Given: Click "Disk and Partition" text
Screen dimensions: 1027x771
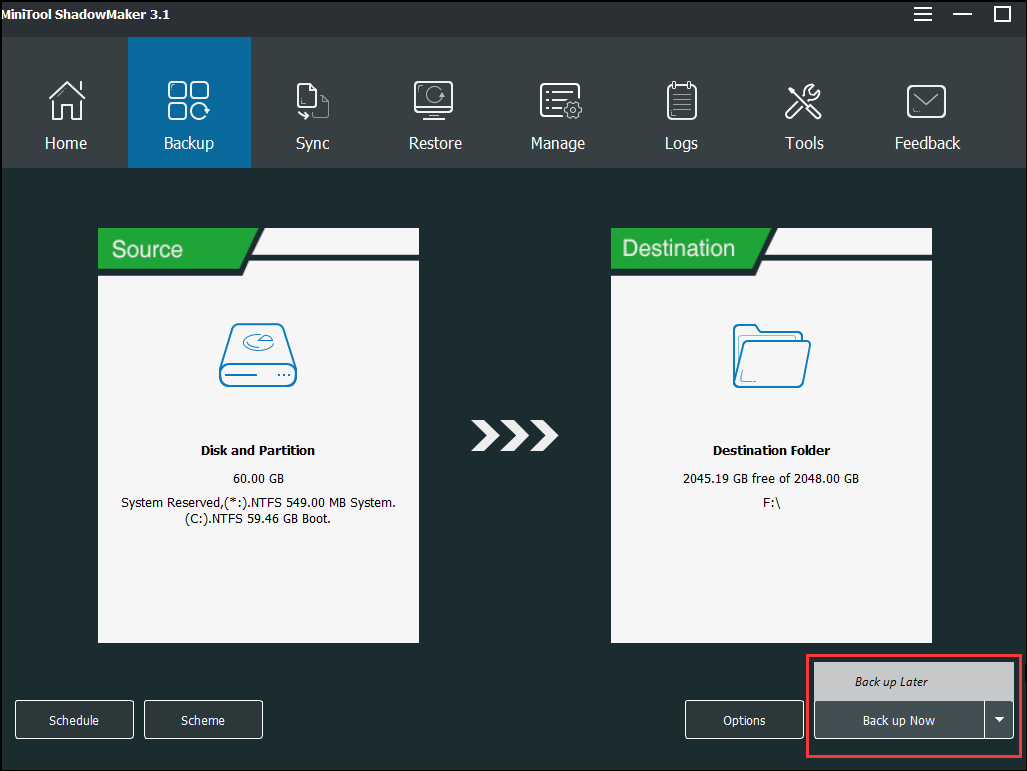Looking at the screenshot, I should [258, 450].
